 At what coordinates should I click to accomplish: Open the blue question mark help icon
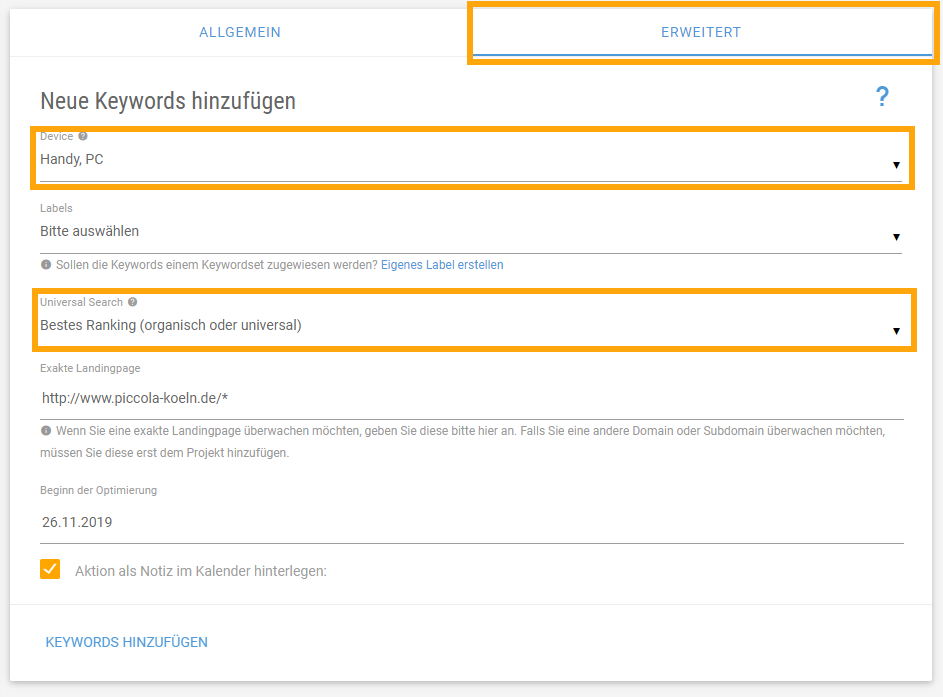[x=882, y=97]
